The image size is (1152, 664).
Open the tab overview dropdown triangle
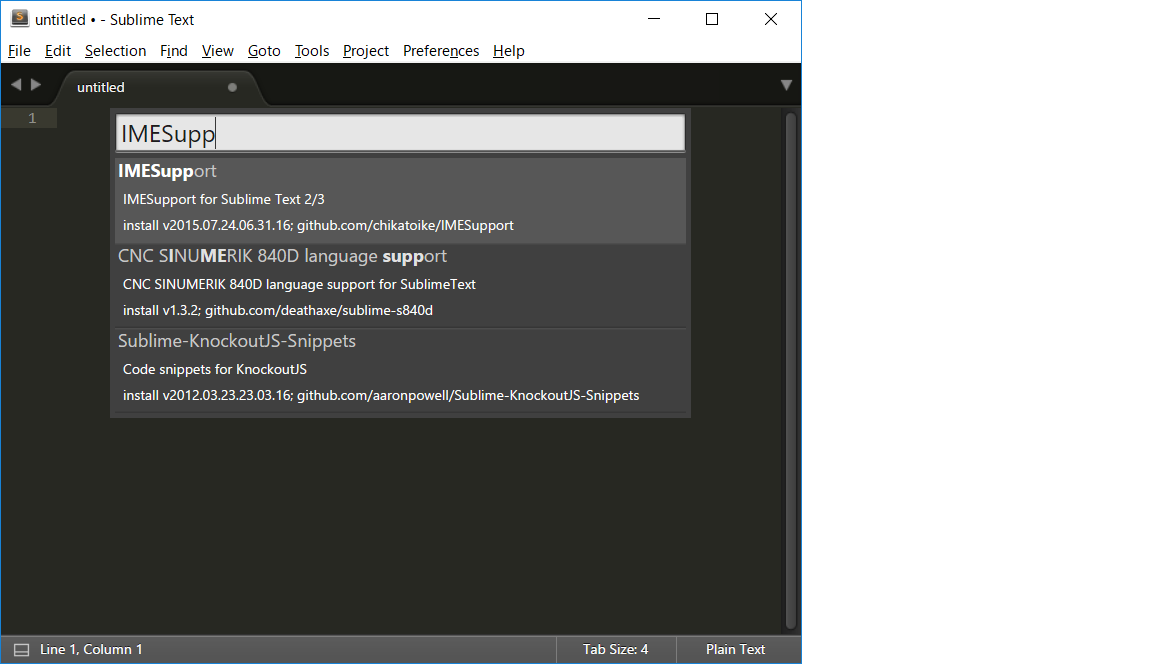[786, 85]
